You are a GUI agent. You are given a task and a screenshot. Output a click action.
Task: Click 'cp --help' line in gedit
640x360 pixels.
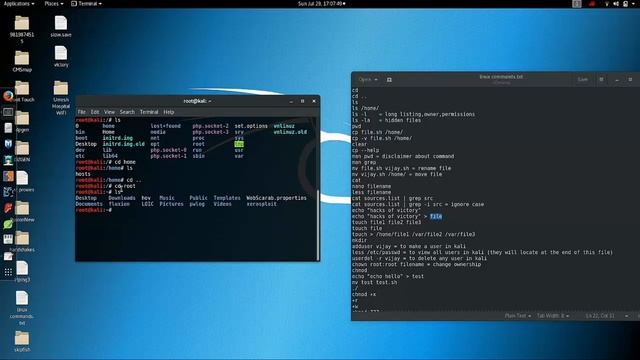(x=365, y=150)
